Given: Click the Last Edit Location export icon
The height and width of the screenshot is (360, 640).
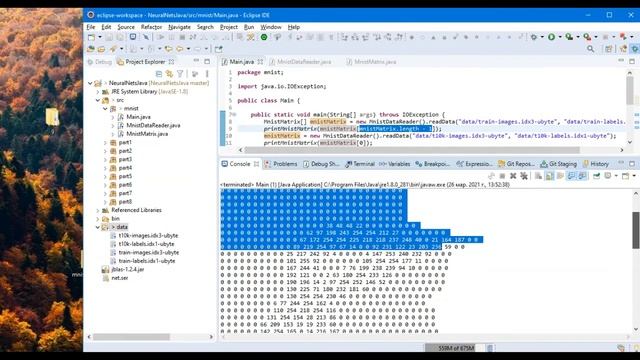Looking at the screenshot, I should click(219, 49).
